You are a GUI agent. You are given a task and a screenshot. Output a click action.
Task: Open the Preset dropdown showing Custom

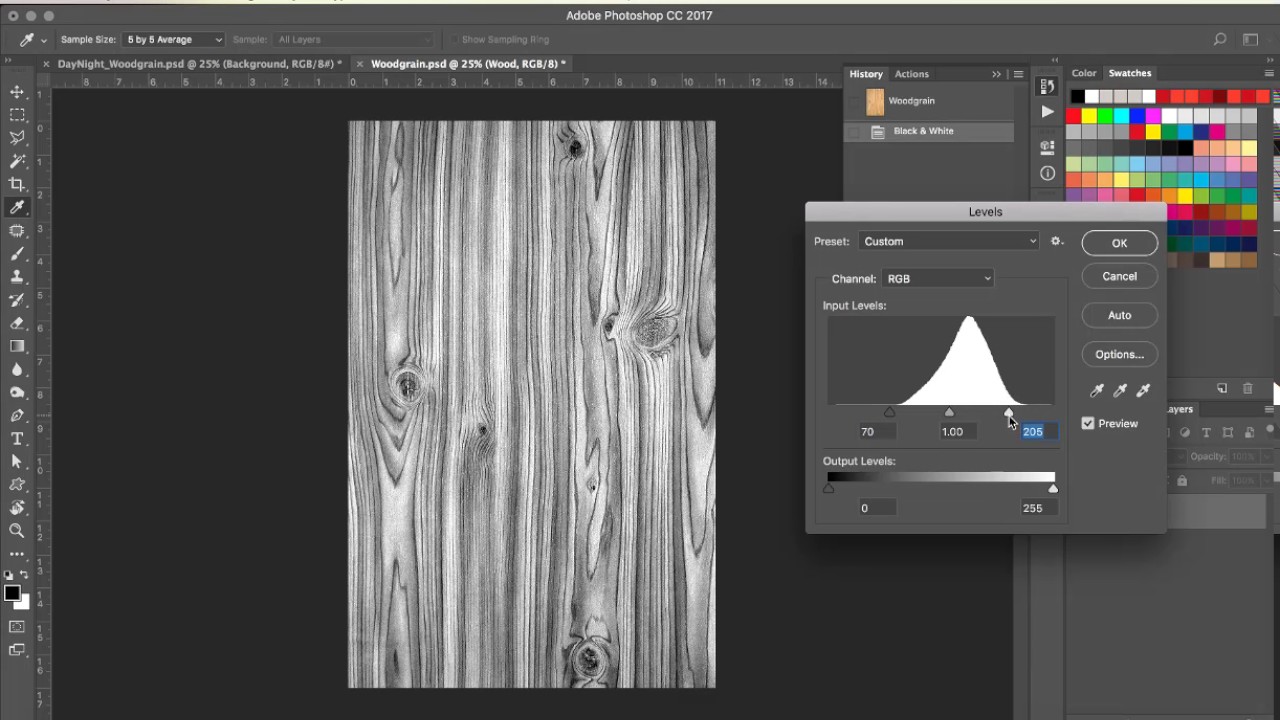click(949, 241)
